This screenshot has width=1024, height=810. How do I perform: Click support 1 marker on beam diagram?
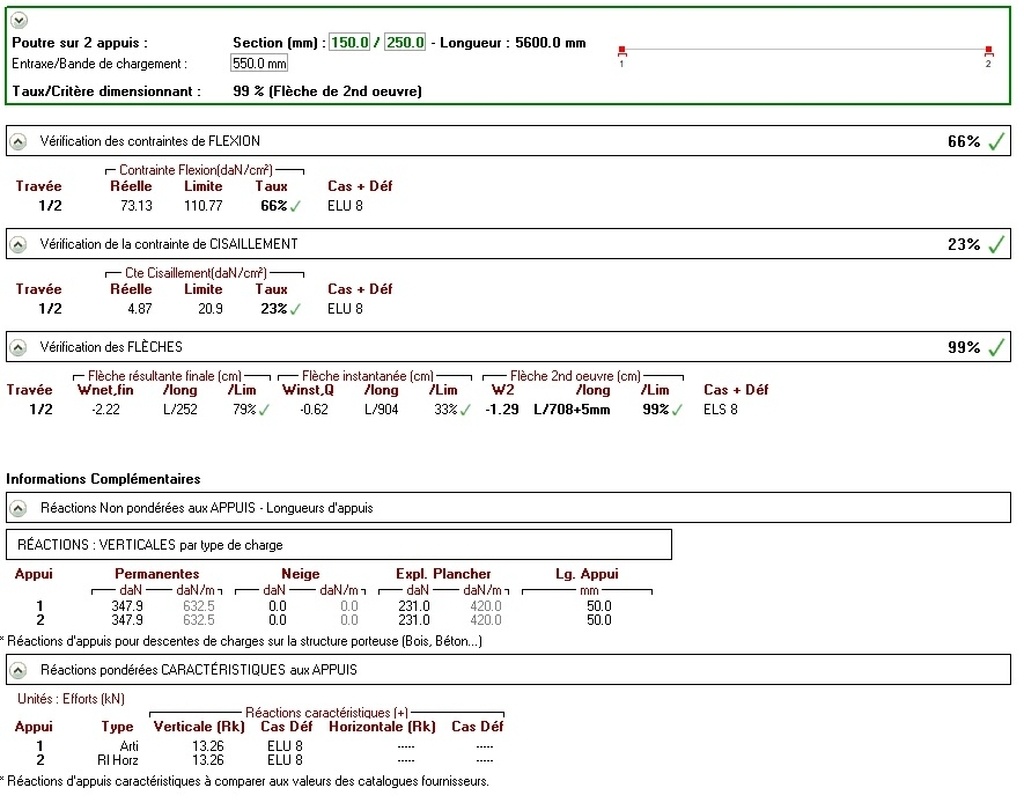click(x=622, y=50)
